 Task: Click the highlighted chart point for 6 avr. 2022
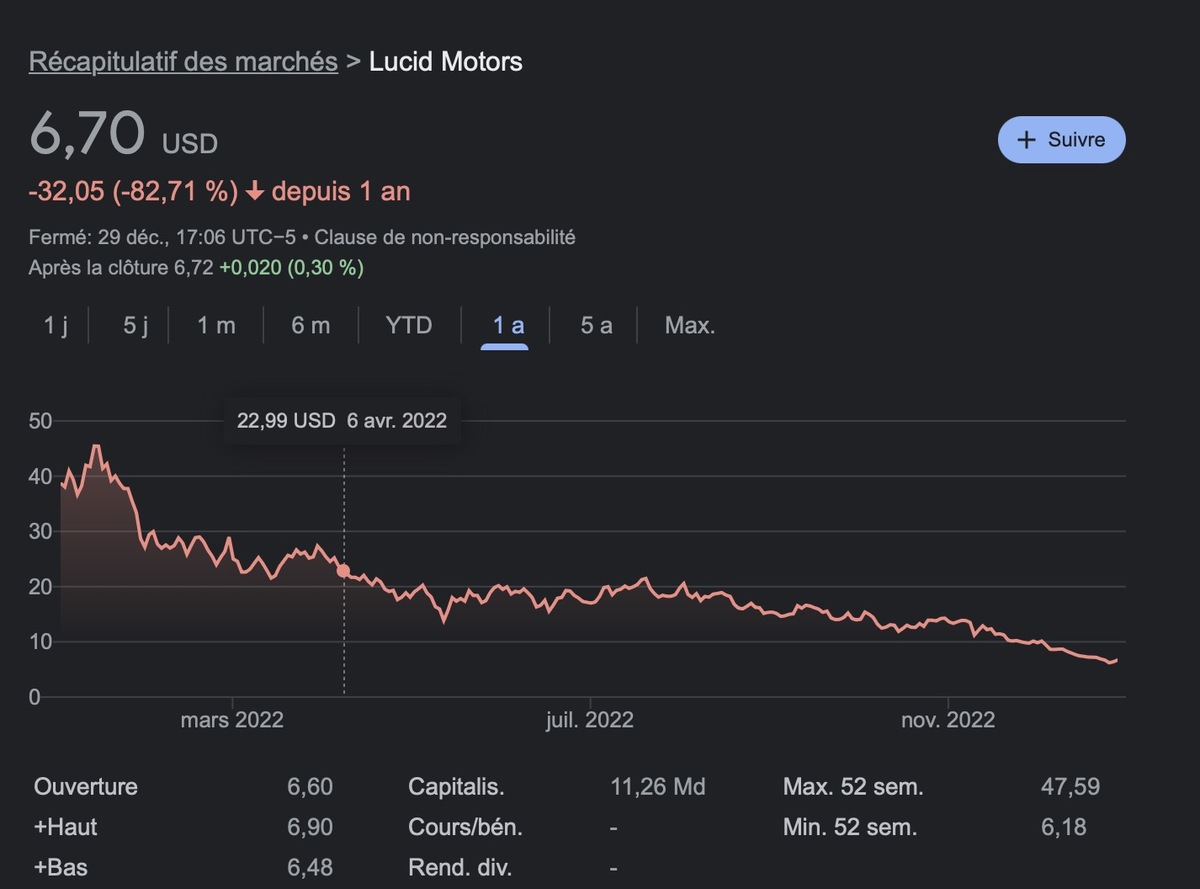pos(344,571)
